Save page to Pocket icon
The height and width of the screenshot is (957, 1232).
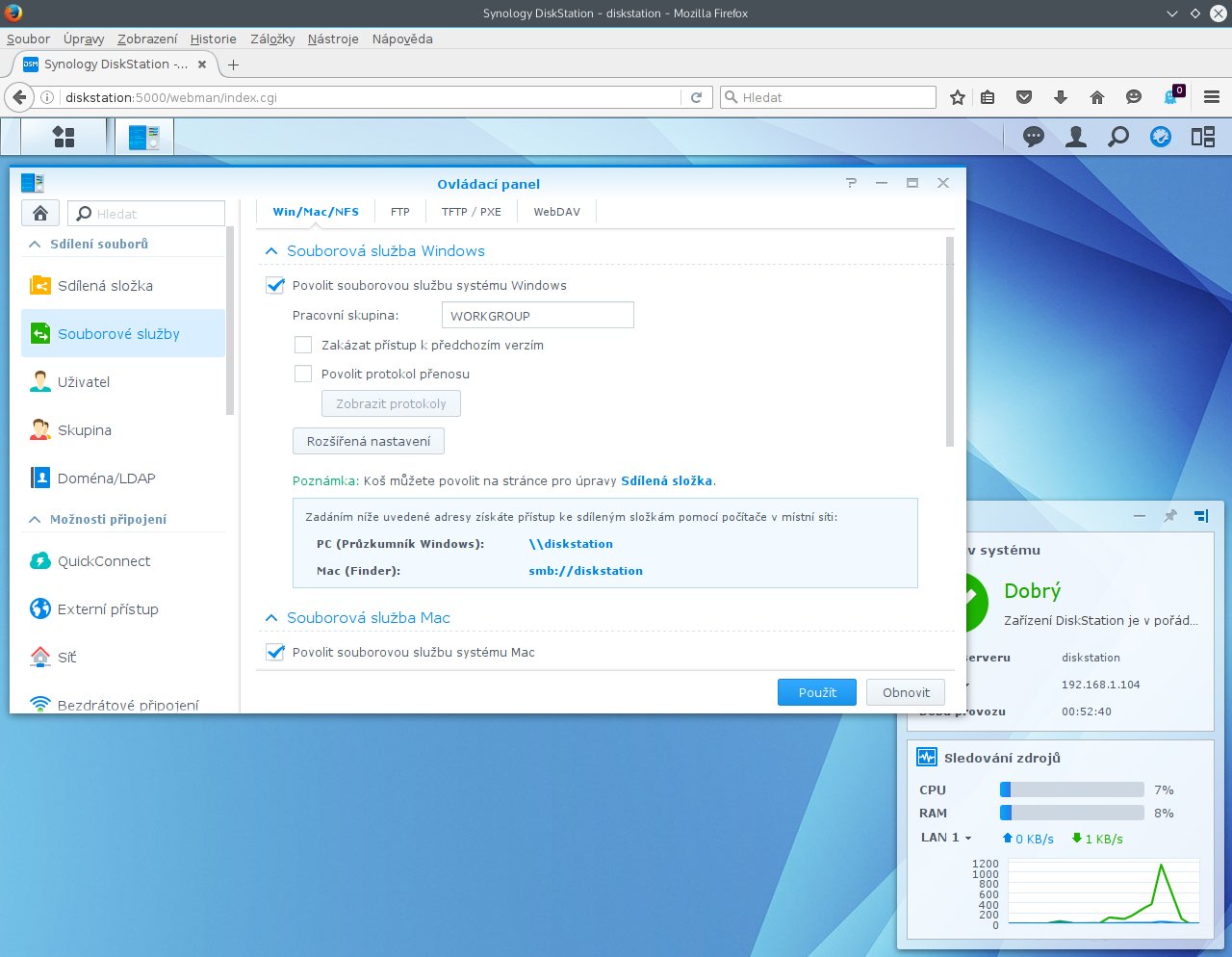pos(1024,97)
